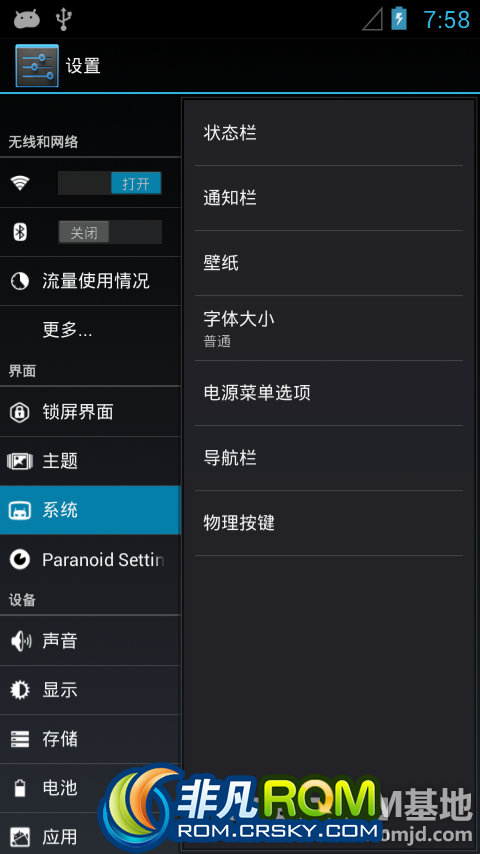Open 物理按键 hardware keys settings
This screenshot has width=480, height=854.
pos(329,523)
